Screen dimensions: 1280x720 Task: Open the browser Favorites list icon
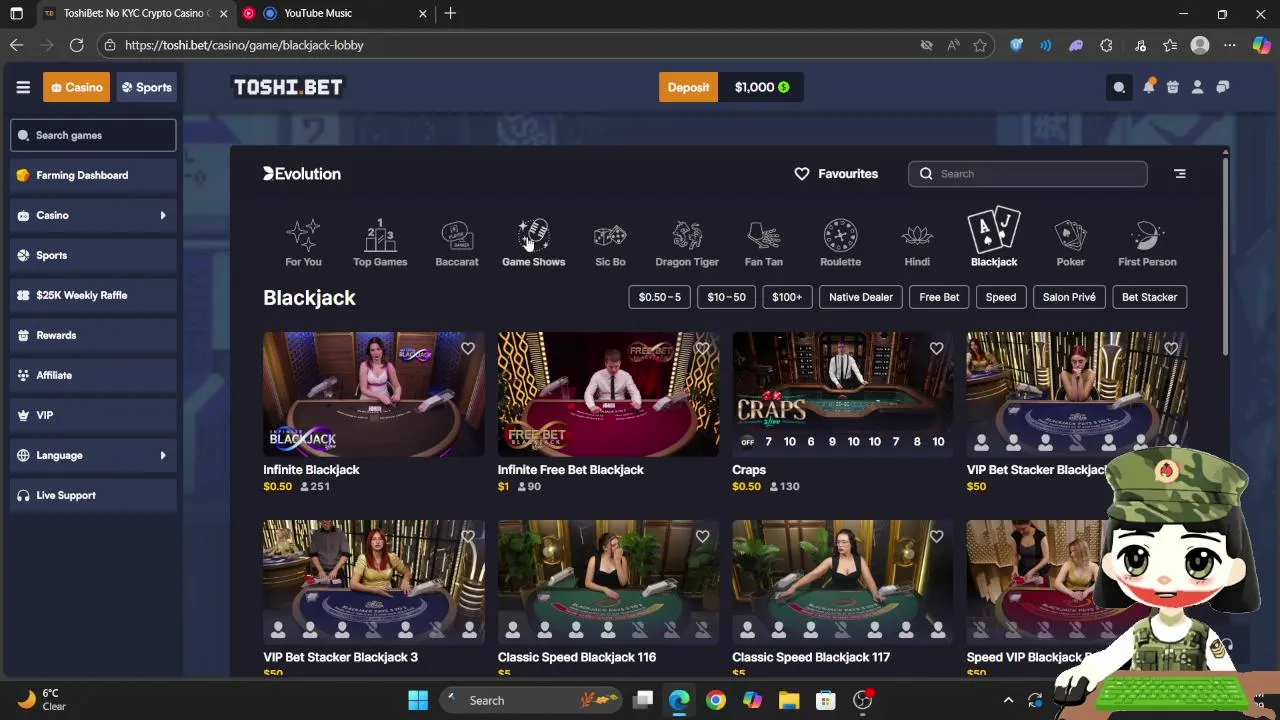pyautogui.click(x=1170, y=45)
